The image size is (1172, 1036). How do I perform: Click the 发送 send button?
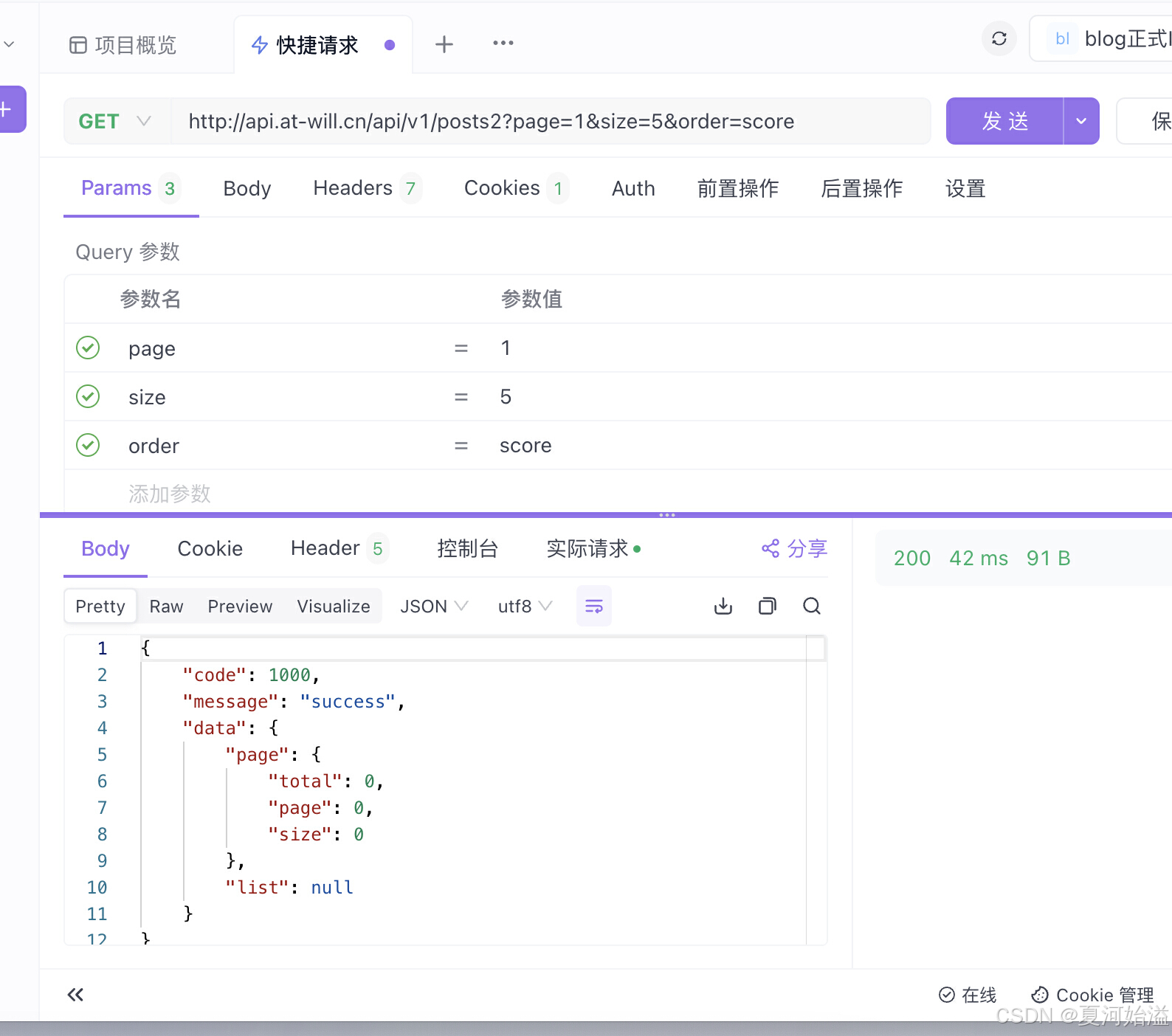pos(1005,121)
